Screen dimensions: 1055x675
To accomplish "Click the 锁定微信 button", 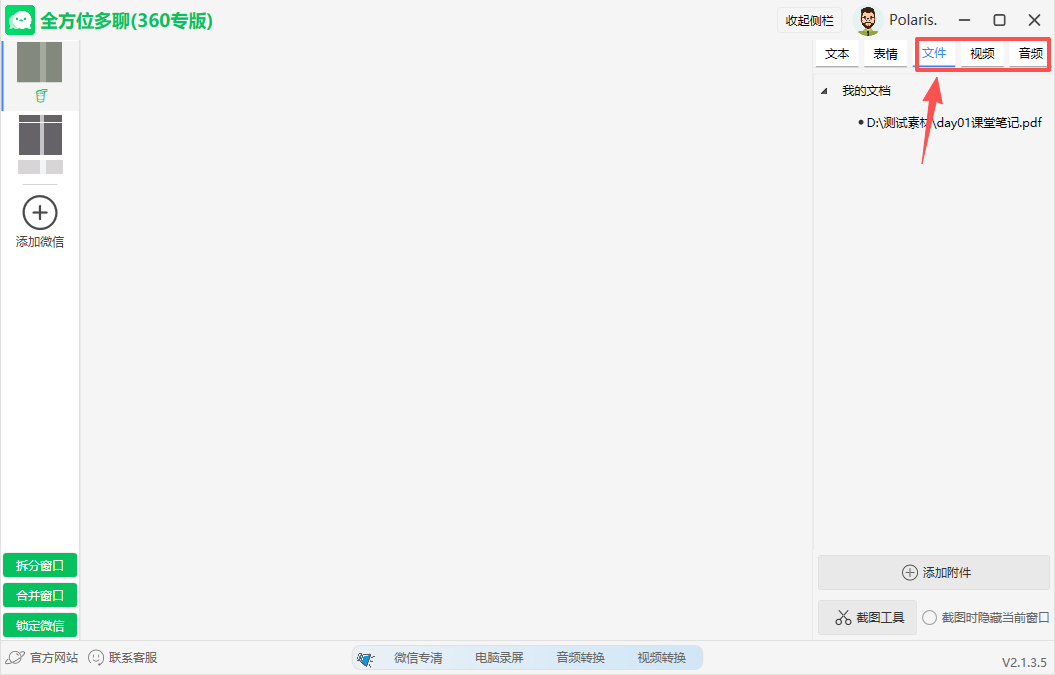I will coord(39,625).
